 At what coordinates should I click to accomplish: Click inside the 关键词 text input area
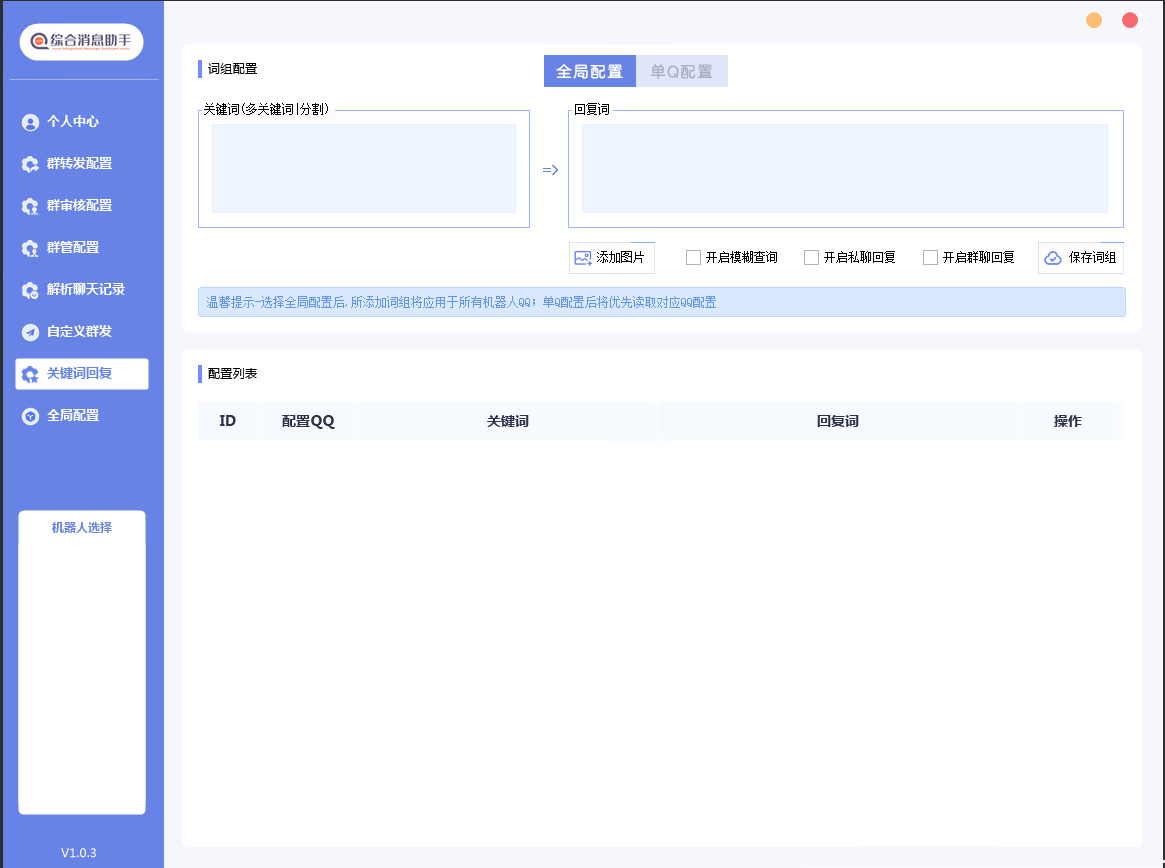(363, 168)
